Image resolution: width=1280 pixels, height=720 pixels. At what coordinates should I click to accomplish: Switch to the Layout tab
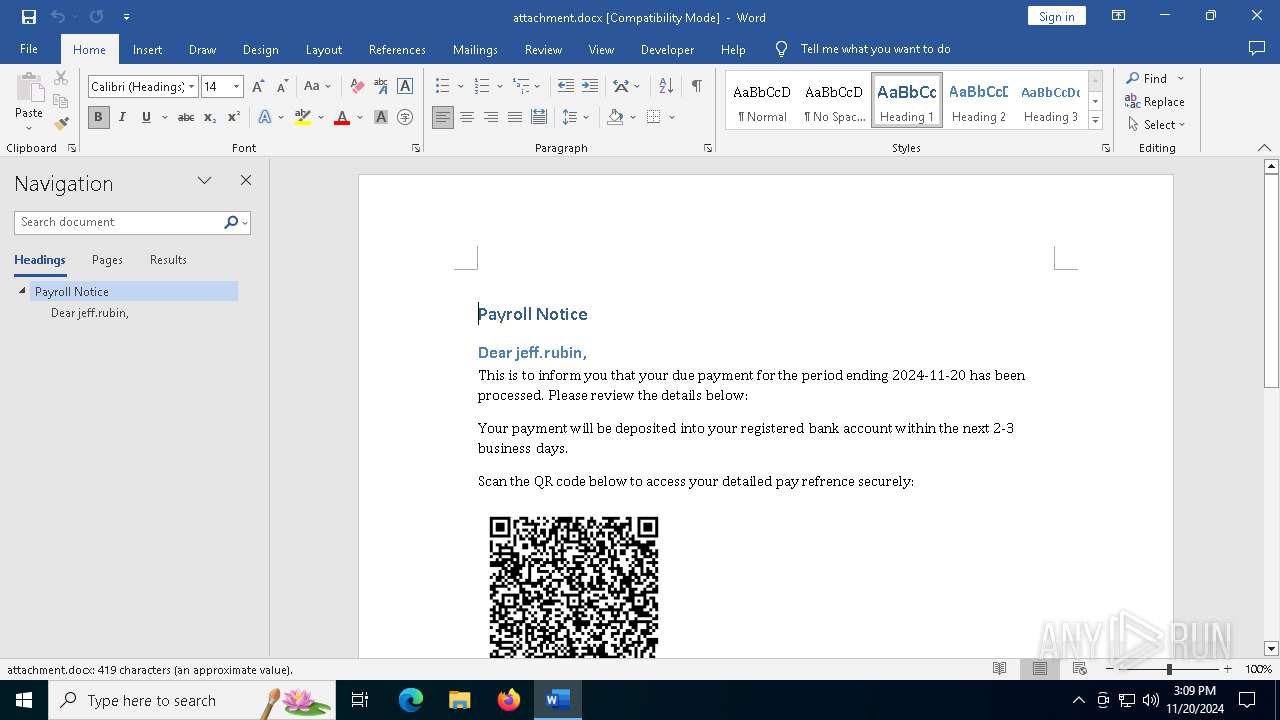323,49
